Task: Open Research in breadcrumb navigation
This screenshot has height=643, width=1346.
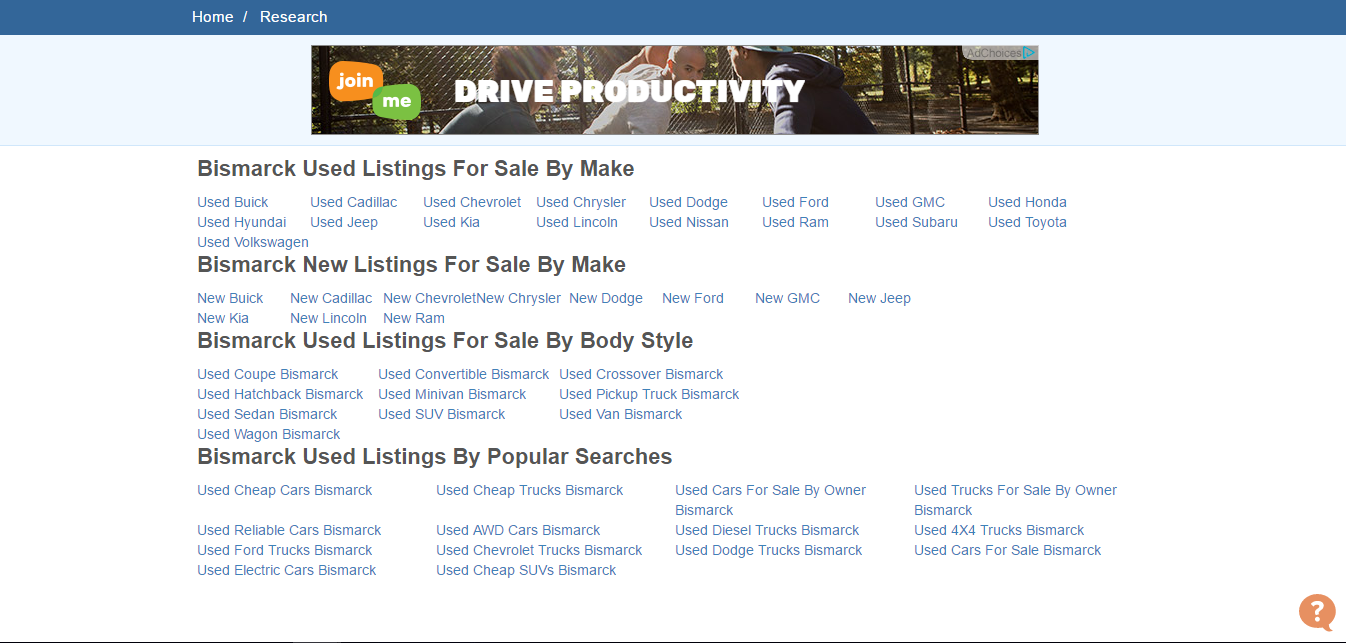Action: pyautogui.click(x=293, y=17)
